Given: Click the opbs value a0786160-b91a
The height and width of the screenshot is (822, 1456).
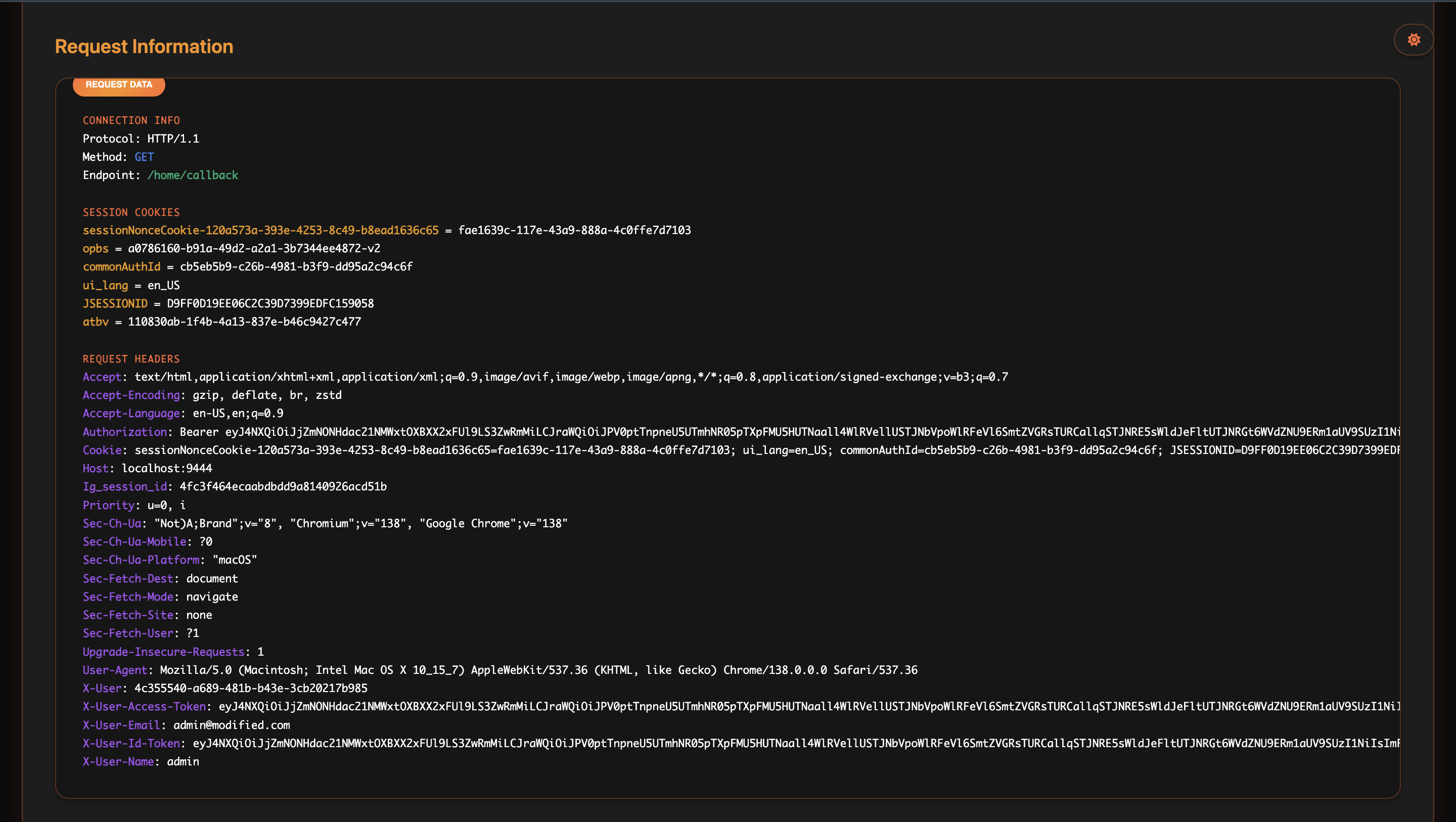Looking at the screenshot, I should (254, 249).
